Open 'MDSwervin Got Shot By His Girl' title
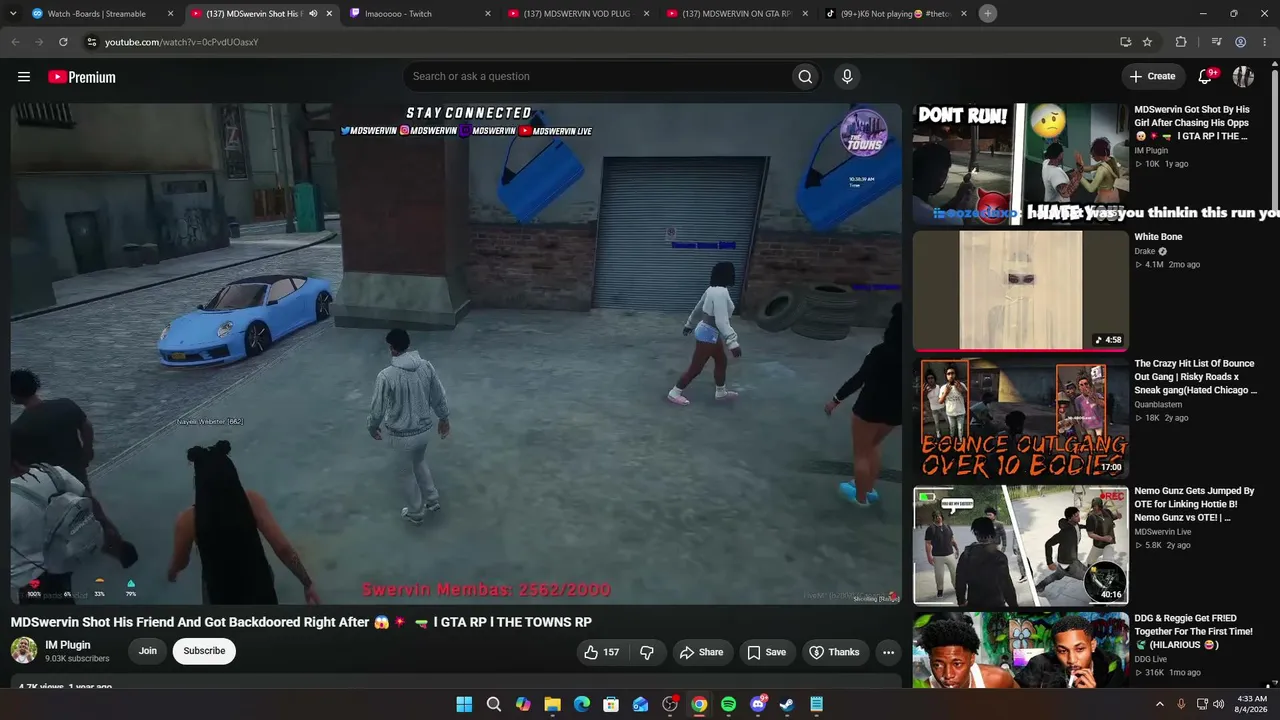 click(x=1193, y=123)
